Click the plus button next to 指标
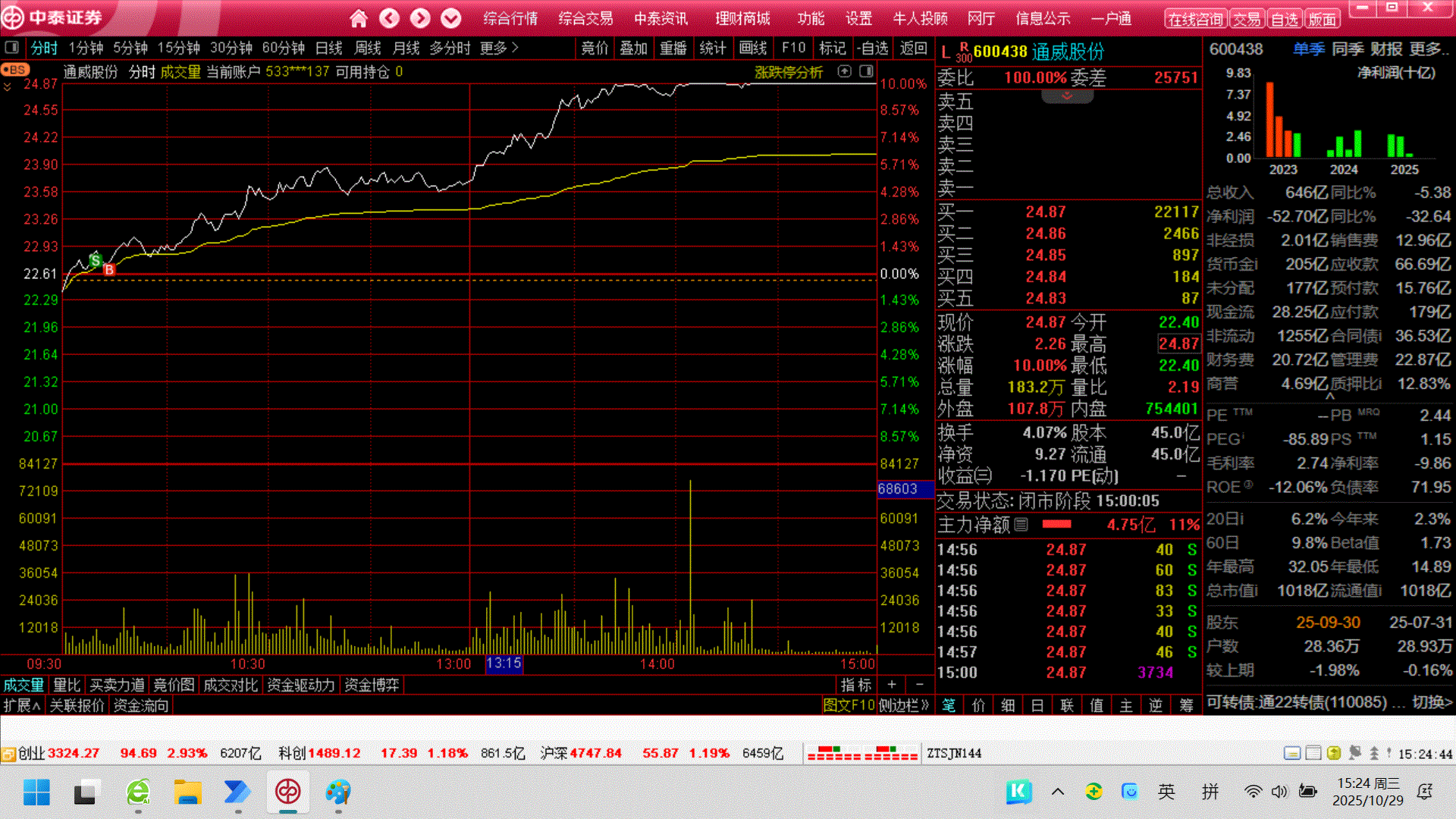The height and width of the screenshot is (819, 1456). coord(892,685)
